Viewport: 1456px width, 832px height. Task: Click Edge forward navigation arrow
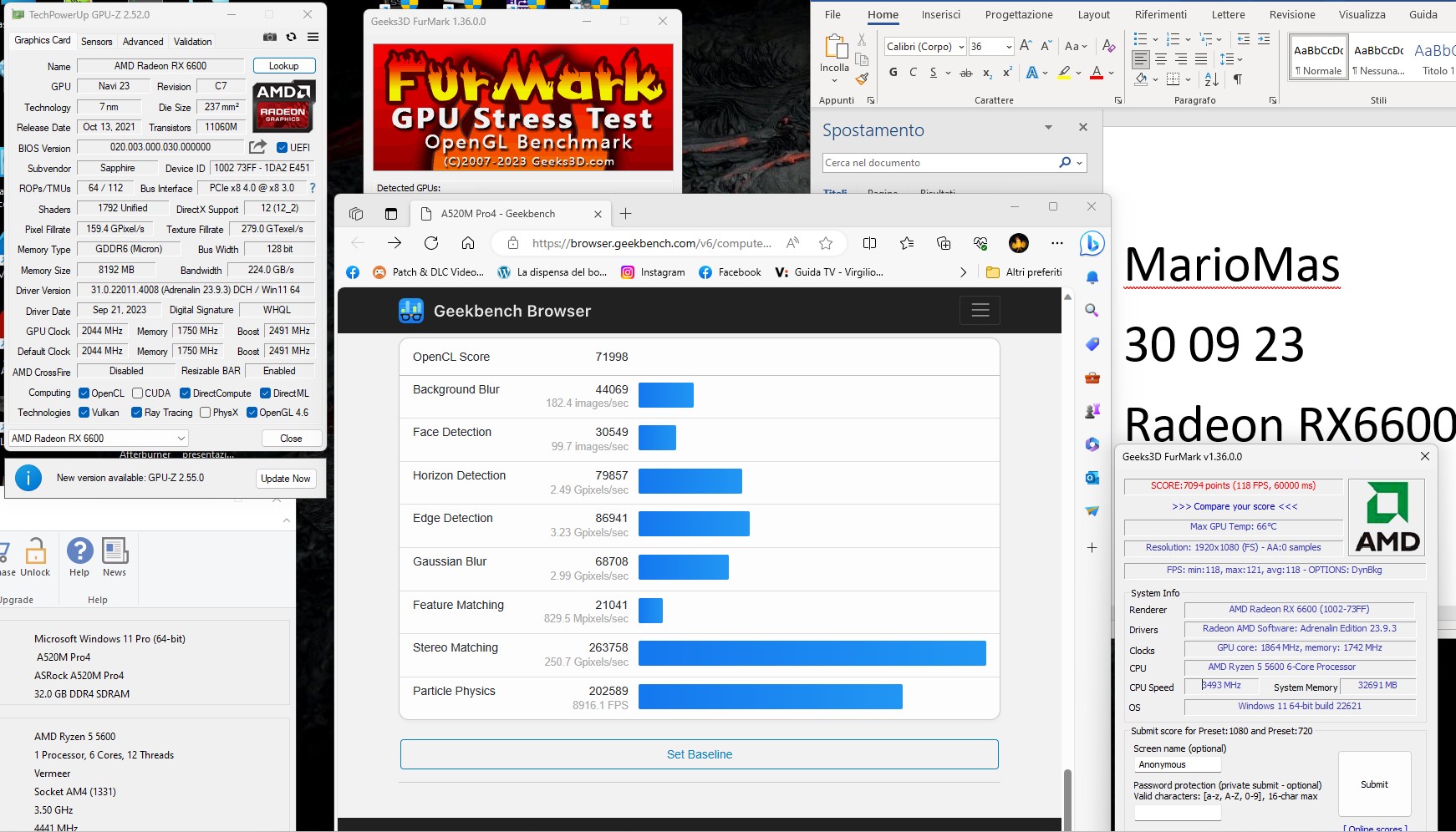pyautogui.click(x=395, y=243)
